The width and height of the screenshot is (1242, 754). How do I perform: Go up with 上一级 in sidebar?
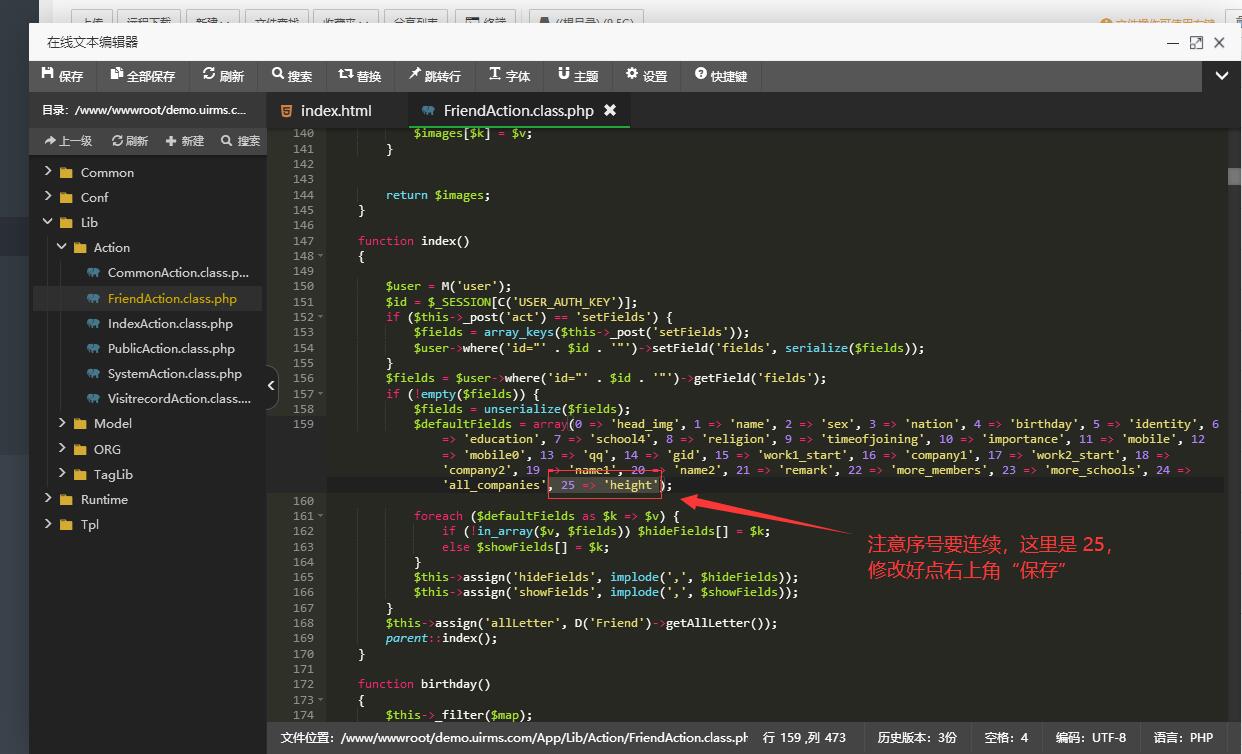(x=68, y=141)
